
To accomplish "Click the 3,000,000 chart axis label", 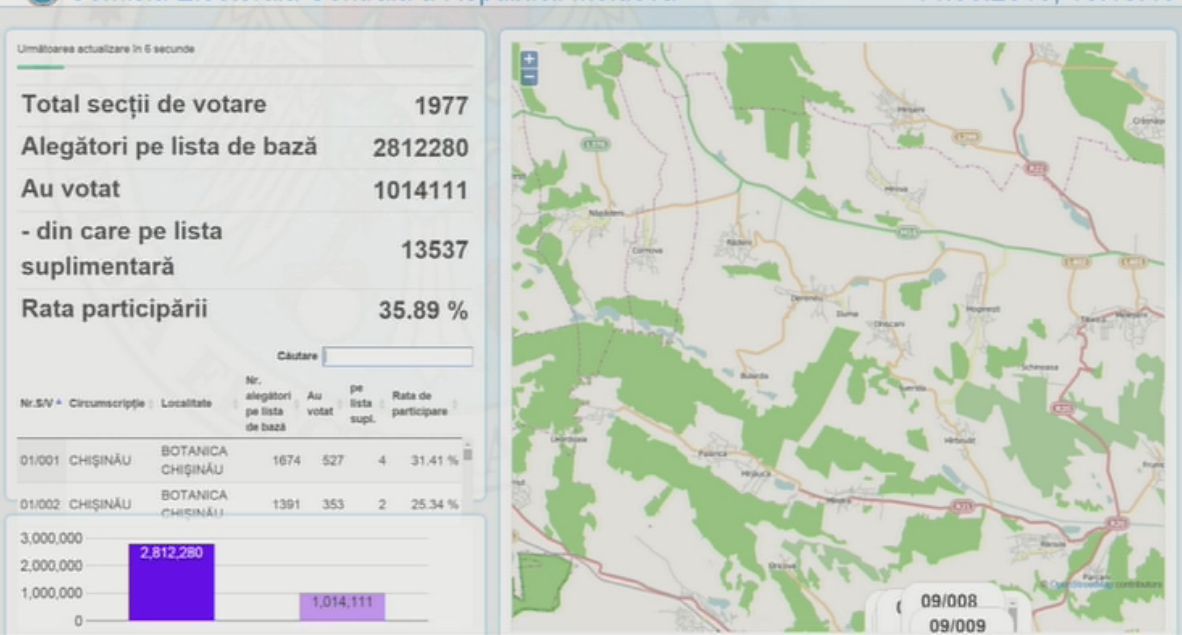I will point(51,538).
